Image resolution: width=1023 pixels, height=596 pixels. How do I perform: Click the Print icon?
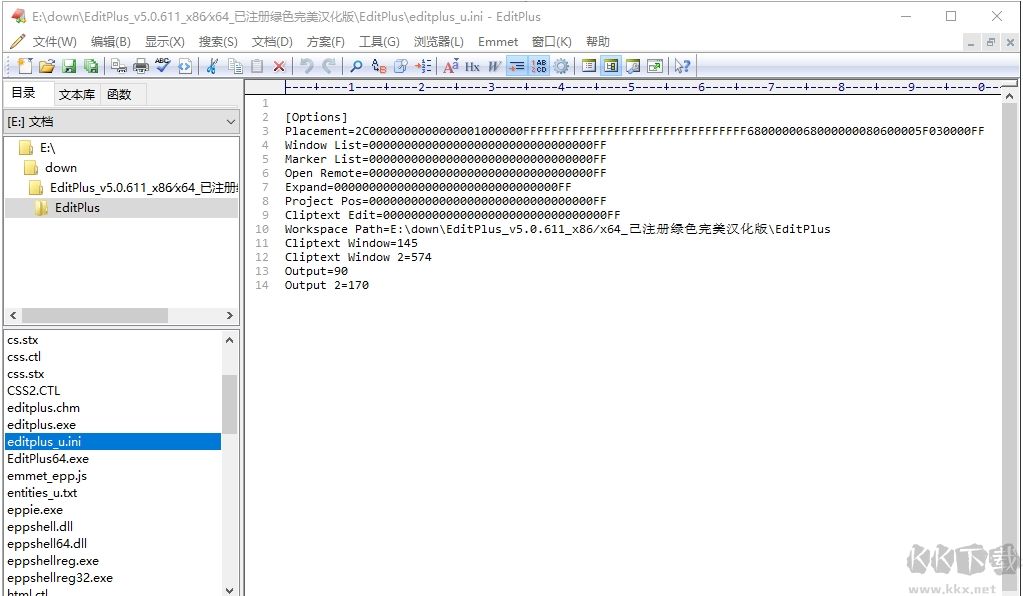141,66
